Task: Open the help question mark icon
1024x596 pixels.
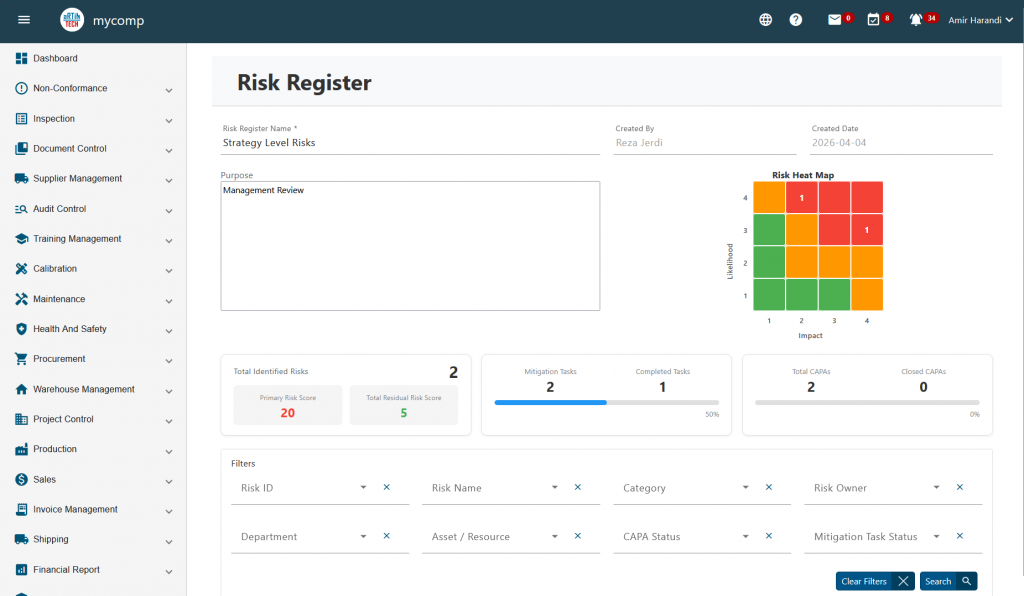Action: [796, 20]
